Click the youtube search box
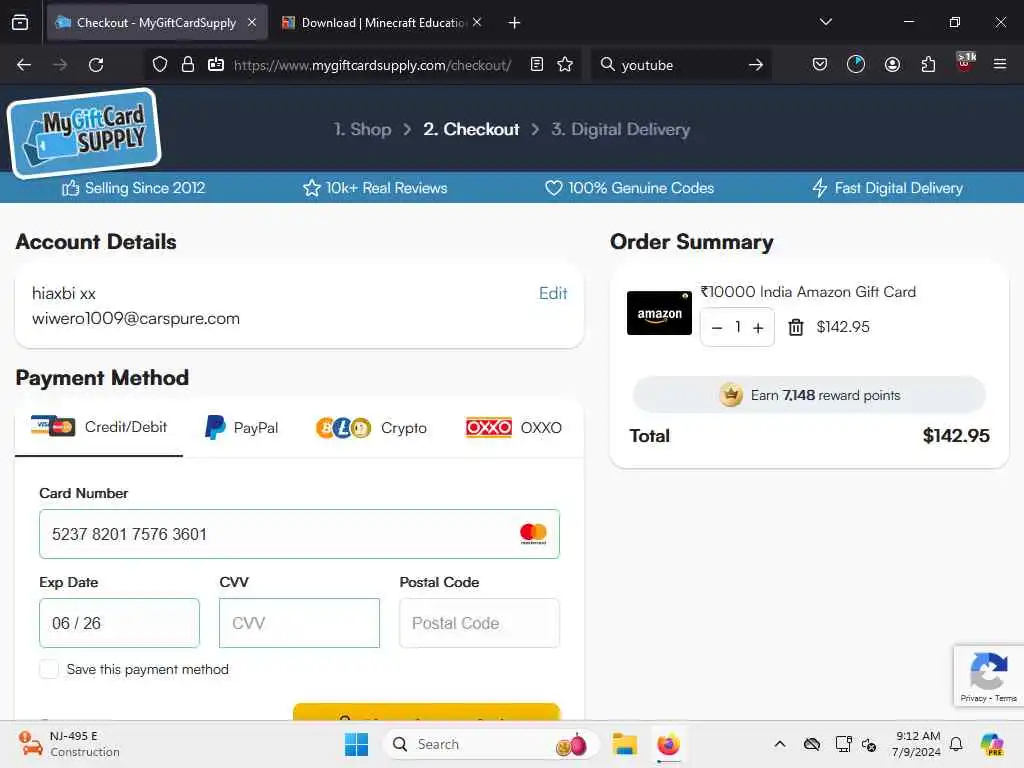 click(679, 65)
